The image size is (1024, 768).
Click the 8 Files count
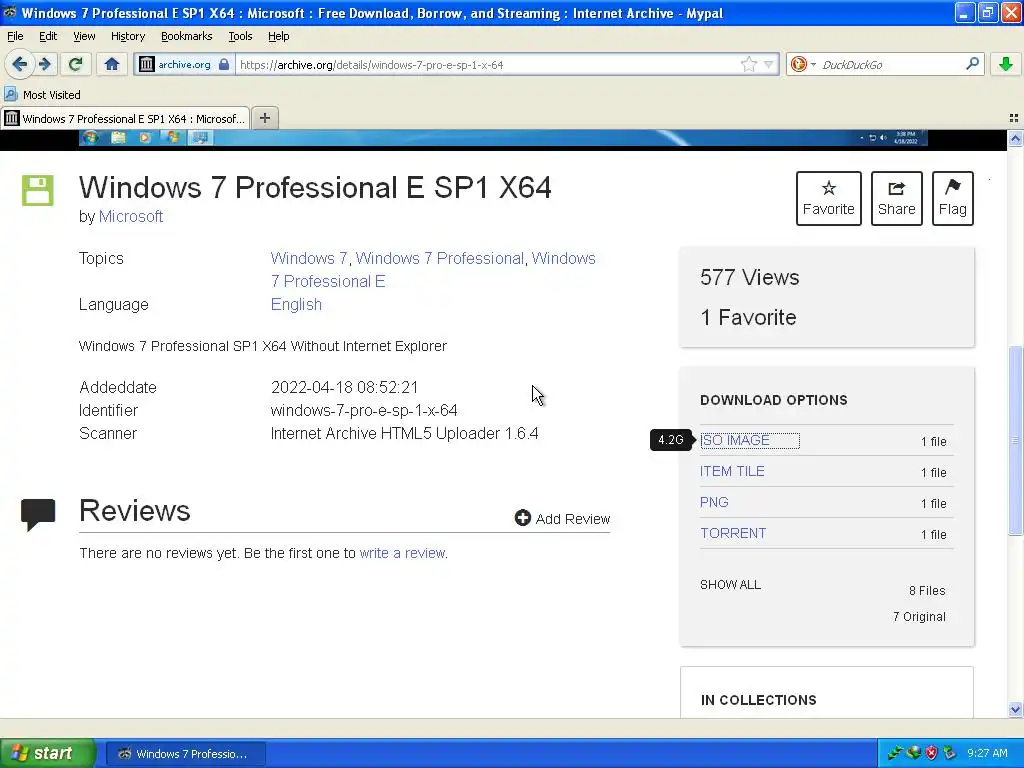pyautogui.click(x=927, y=590)
